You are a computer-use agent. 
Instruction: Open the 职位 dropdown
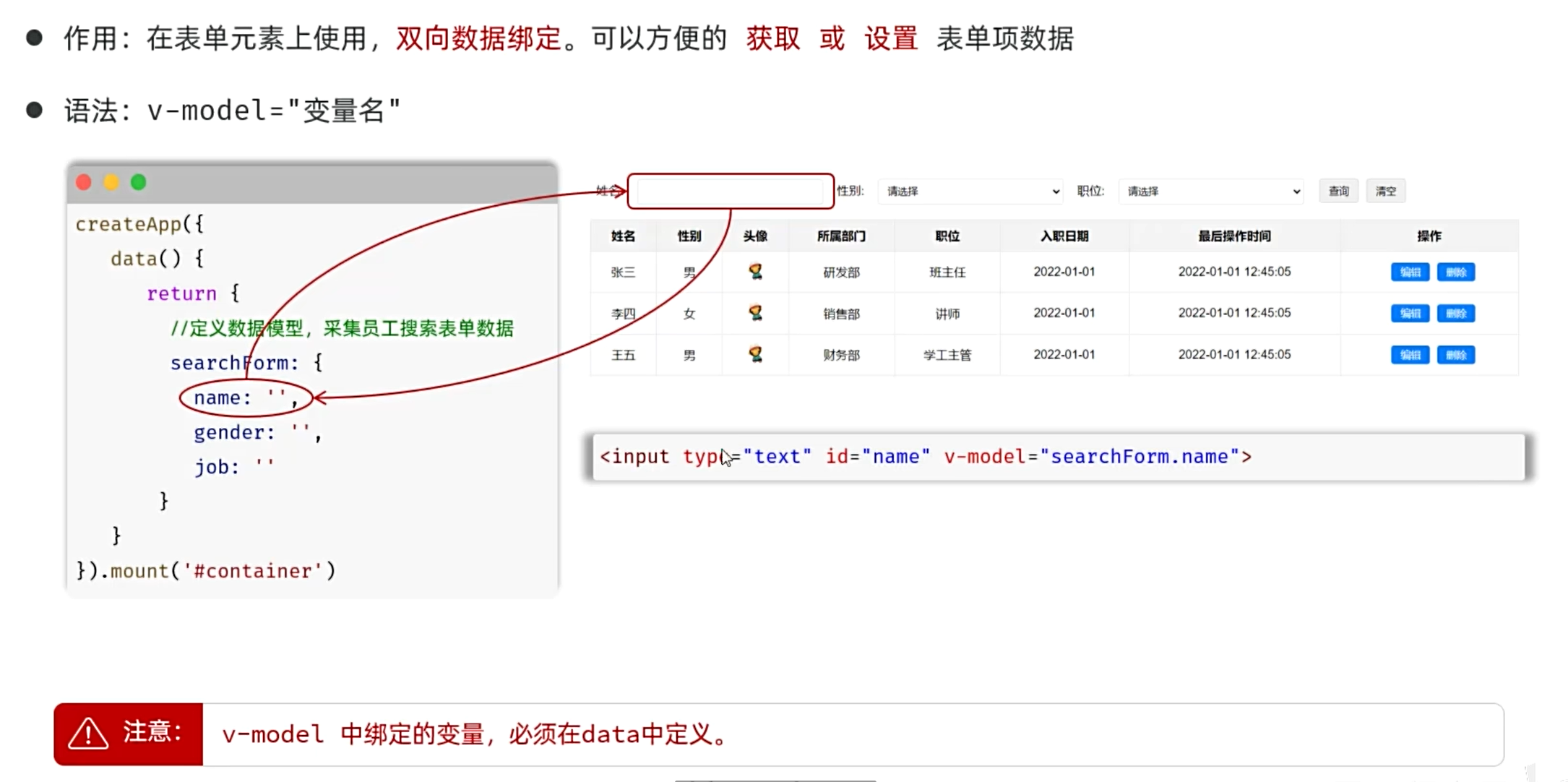(1211, 192)
